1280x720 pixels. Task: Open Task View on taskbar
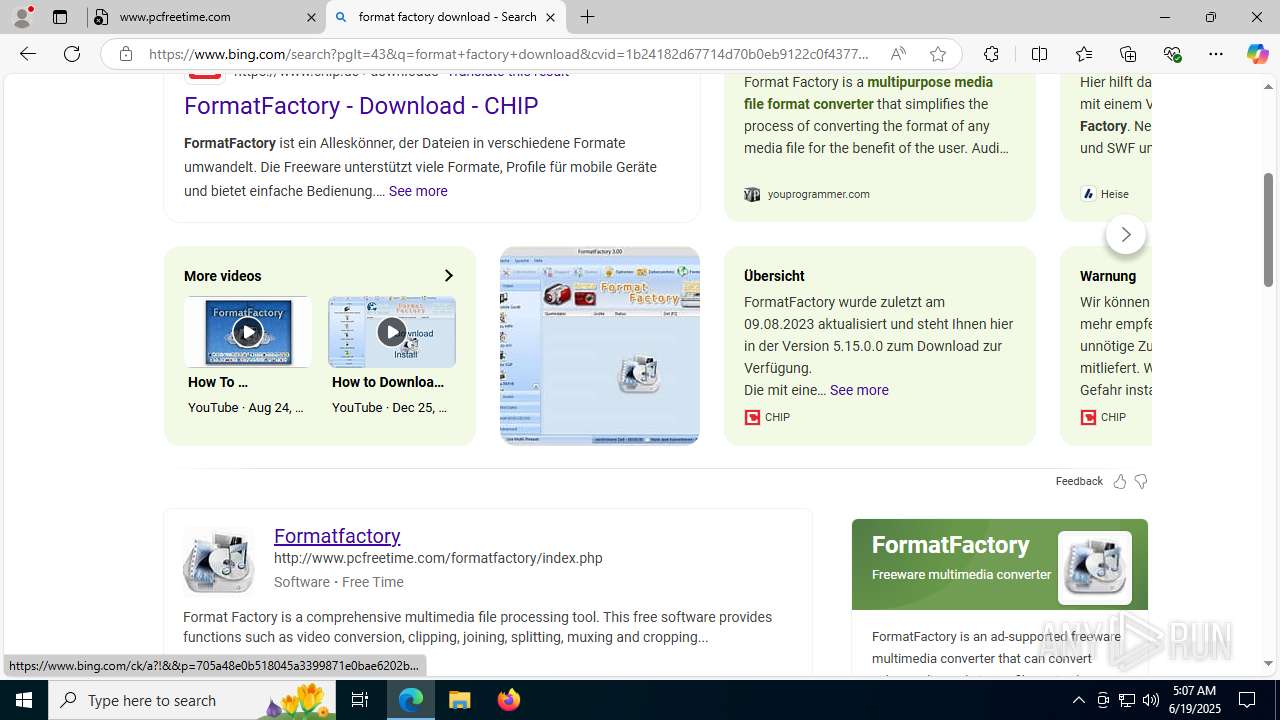point(361,700)
